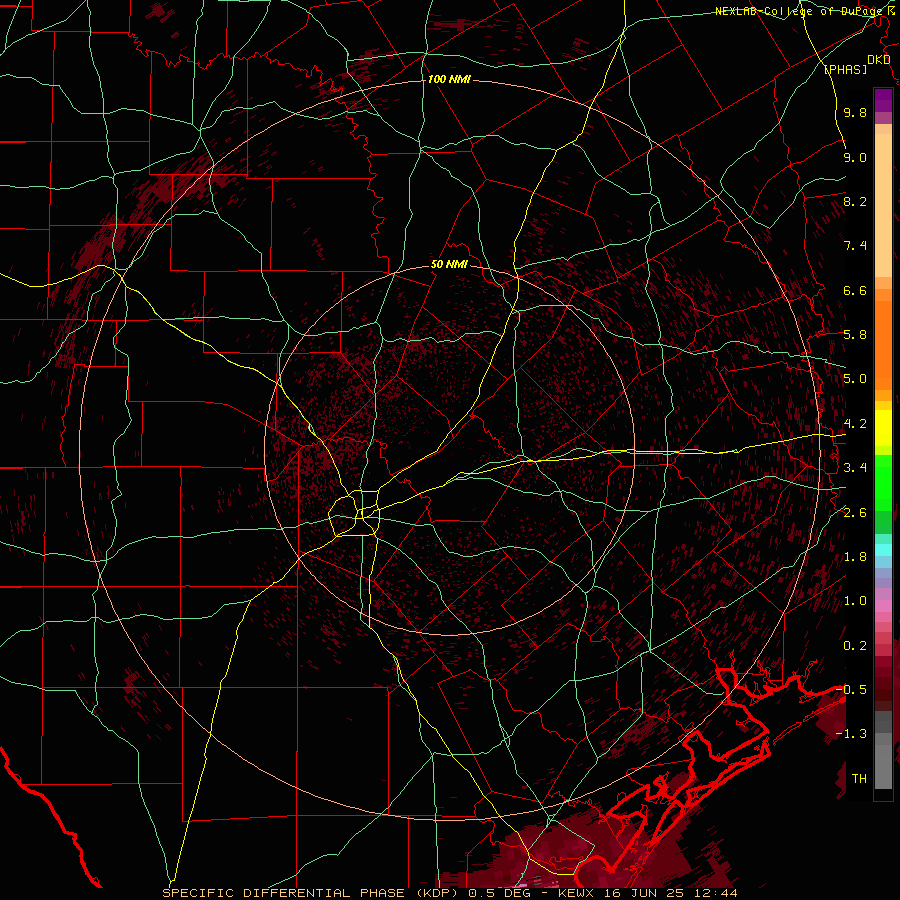Click the -1.3 value on color scale
900x900 pixels.
[x=852, y=734]
